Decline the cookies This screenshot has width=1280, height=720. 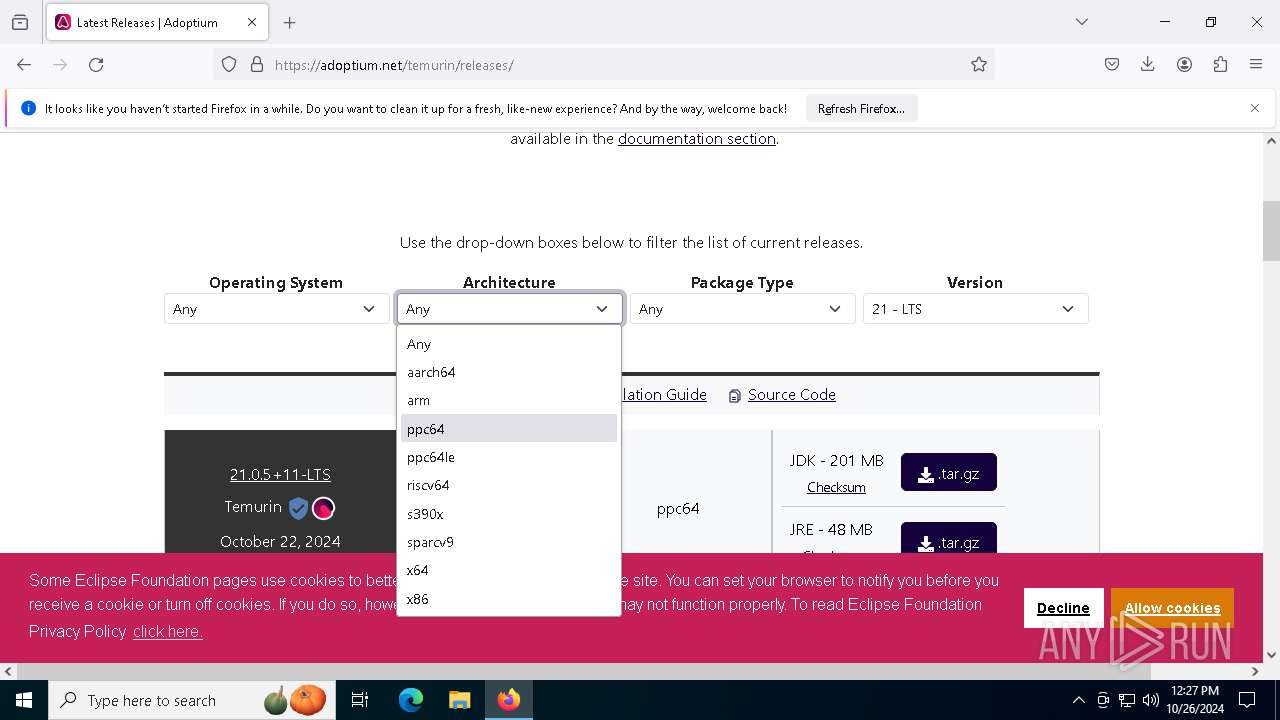click(x=1063, y=608)
